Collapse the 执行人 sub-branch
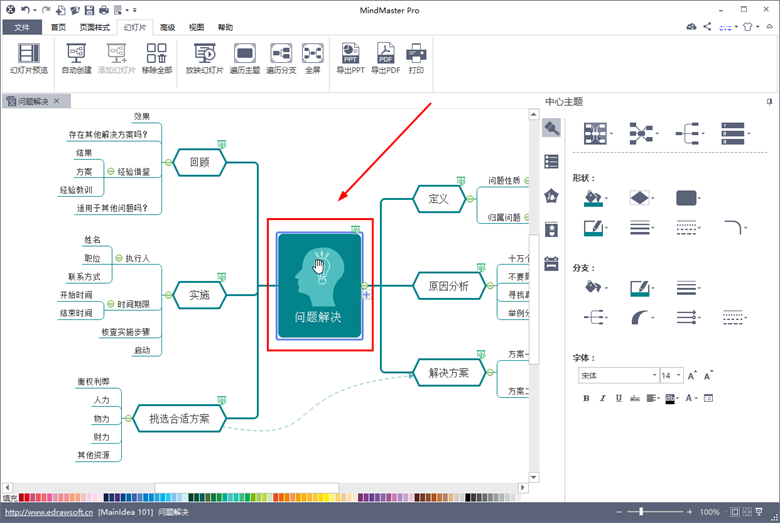Screen dimensions: 780x523 (x=119, y=258)
